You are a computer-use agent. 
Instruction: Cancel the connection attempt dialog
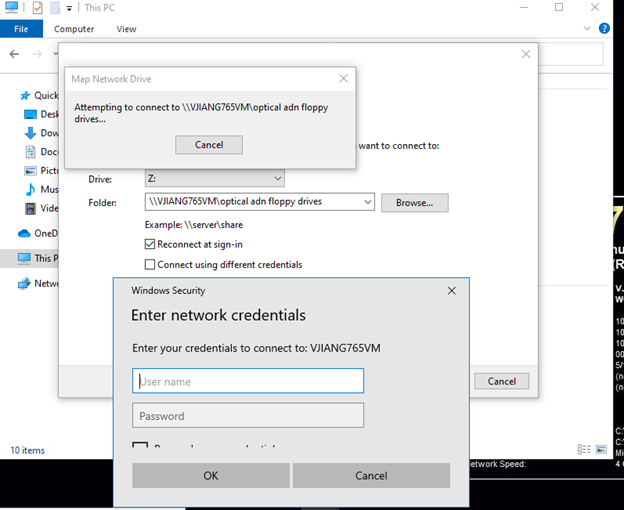(209, 145)
